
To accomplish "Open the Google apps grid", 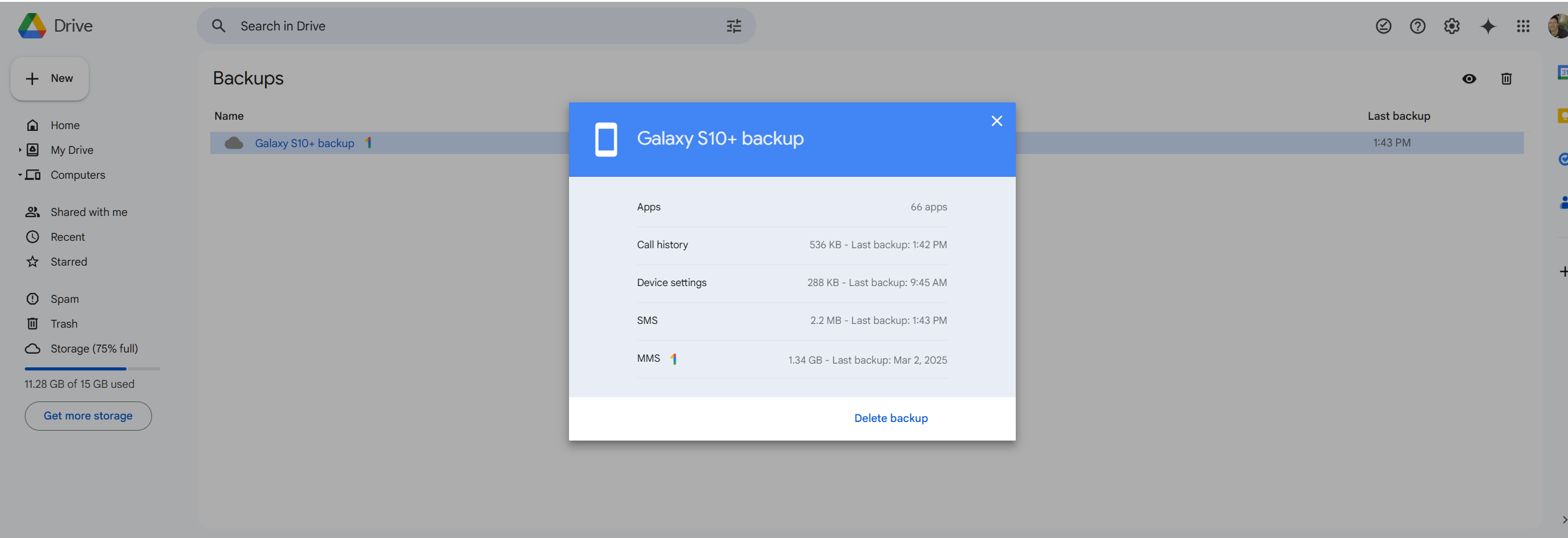I will click(x=1523, y=26).
